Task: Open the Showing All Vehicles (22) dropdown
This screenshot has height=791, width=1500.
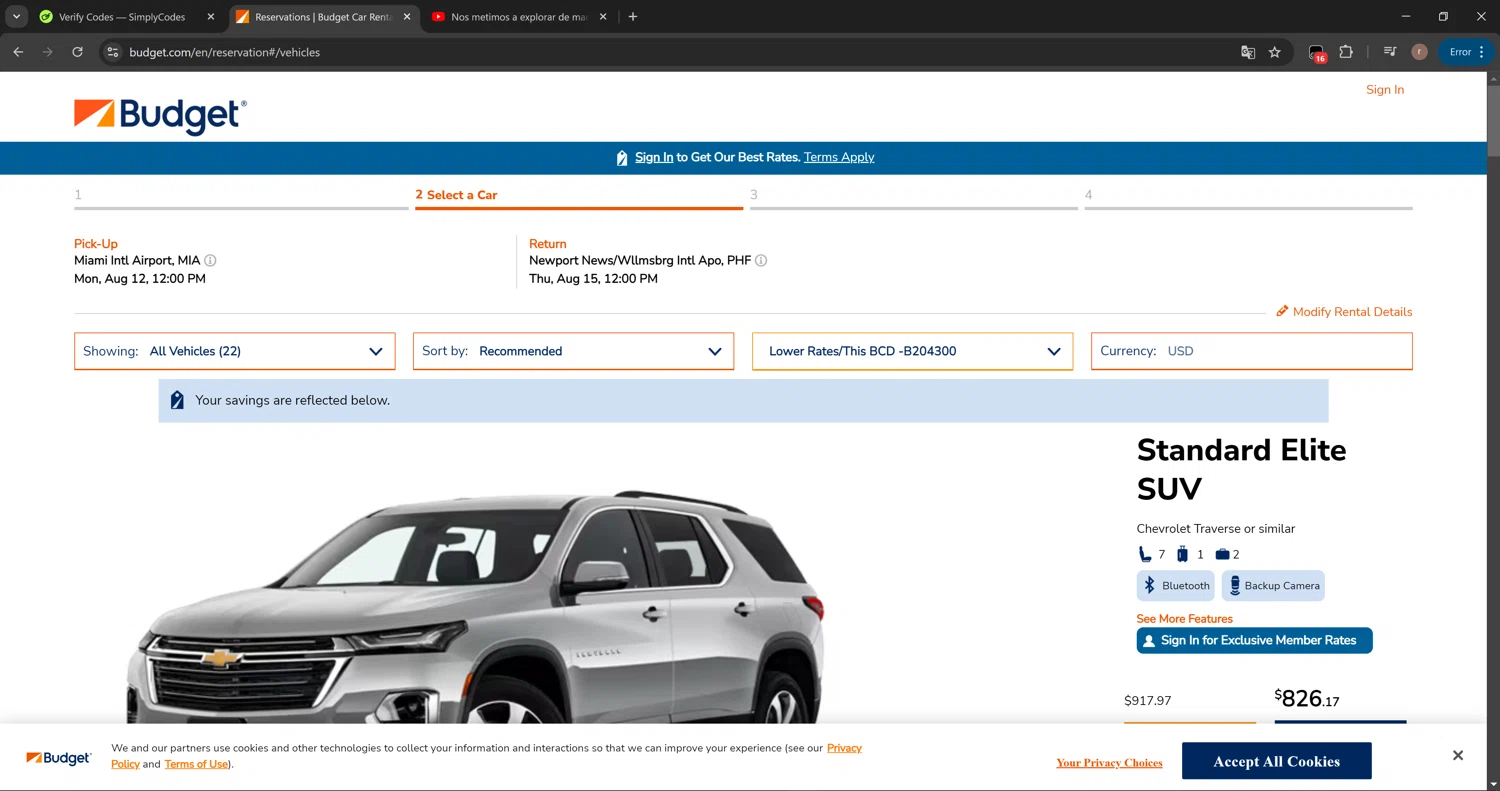Action: pyautogui.click(x=235, y=351)
